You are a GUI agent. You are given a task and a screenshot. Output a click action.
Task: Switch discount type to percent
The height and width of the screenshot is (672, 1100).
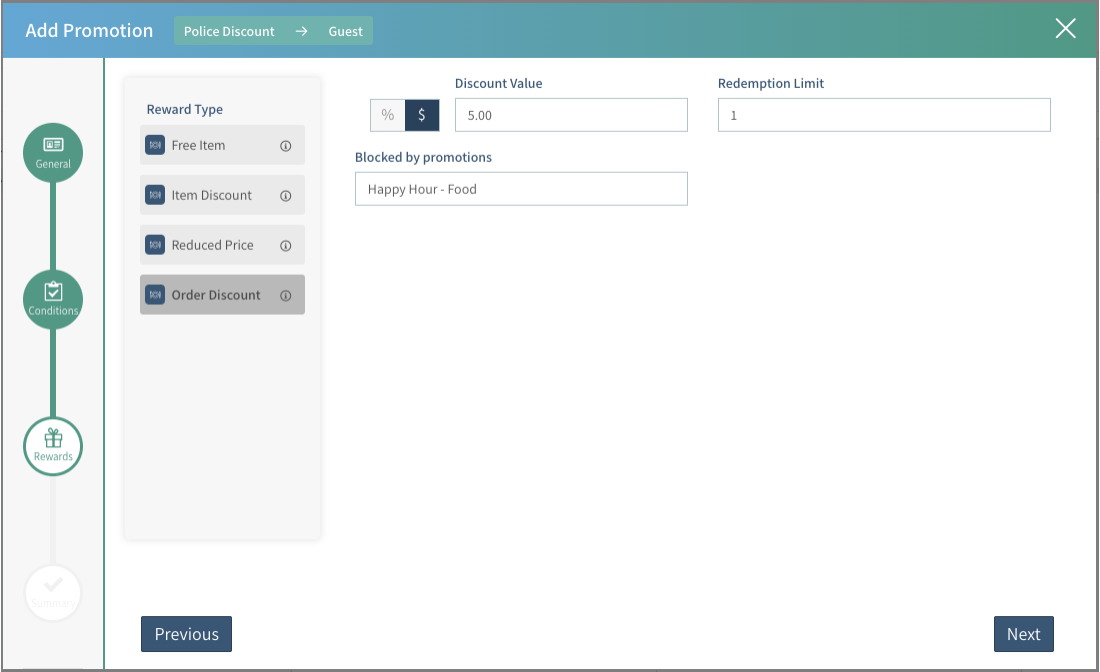tap(388, 115)
